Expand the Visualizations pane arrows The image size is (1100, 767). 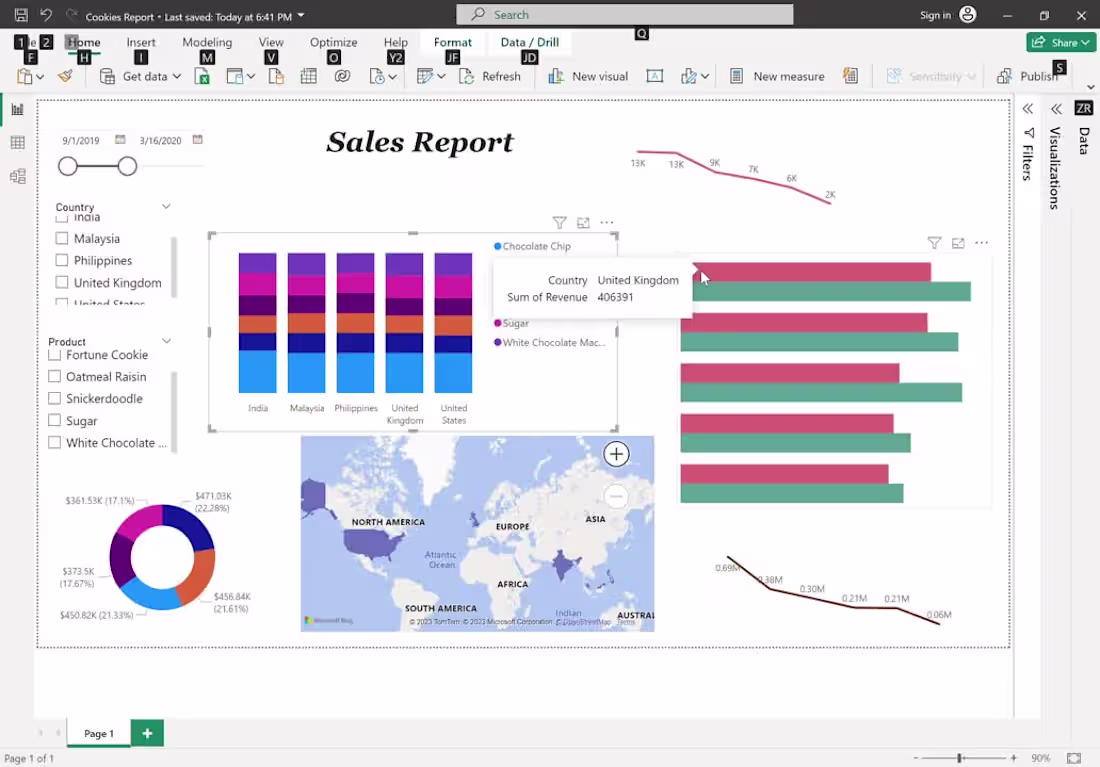(x=1057, y=109)
